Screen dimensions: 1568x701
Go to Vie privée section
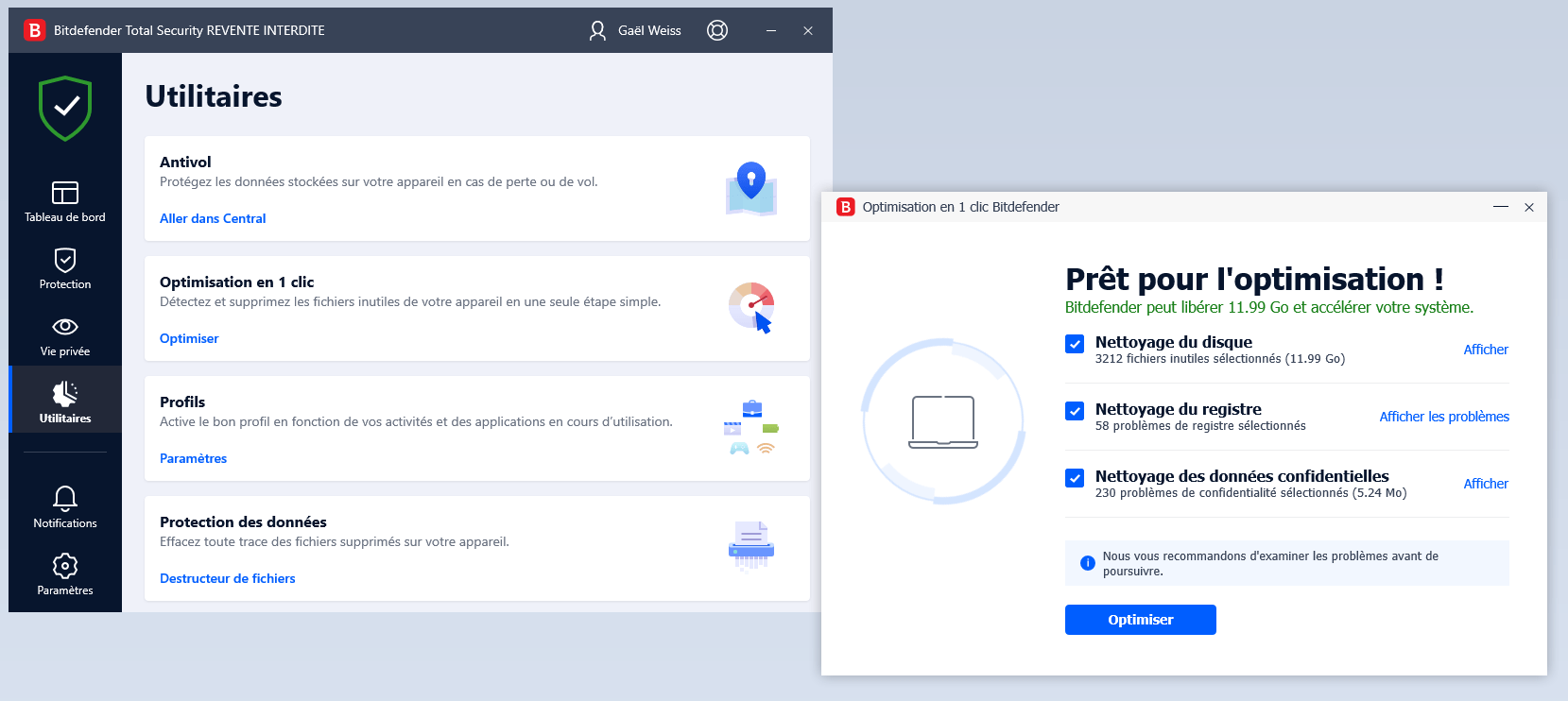(65, 336)
